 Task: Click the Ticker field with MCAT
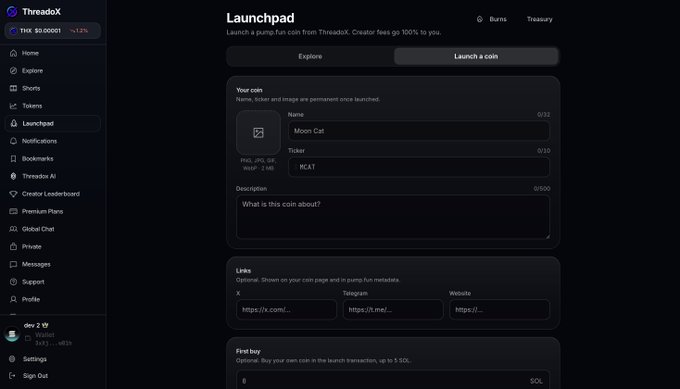[419, 167]
